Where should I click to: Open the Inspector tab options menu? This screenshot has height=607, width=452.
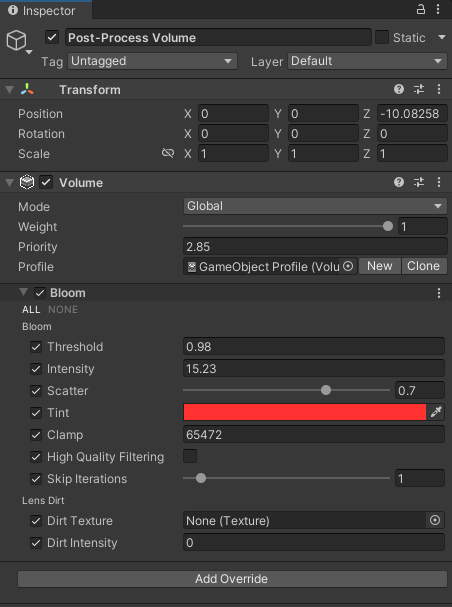pyautogui.click(x=438, y=9)
